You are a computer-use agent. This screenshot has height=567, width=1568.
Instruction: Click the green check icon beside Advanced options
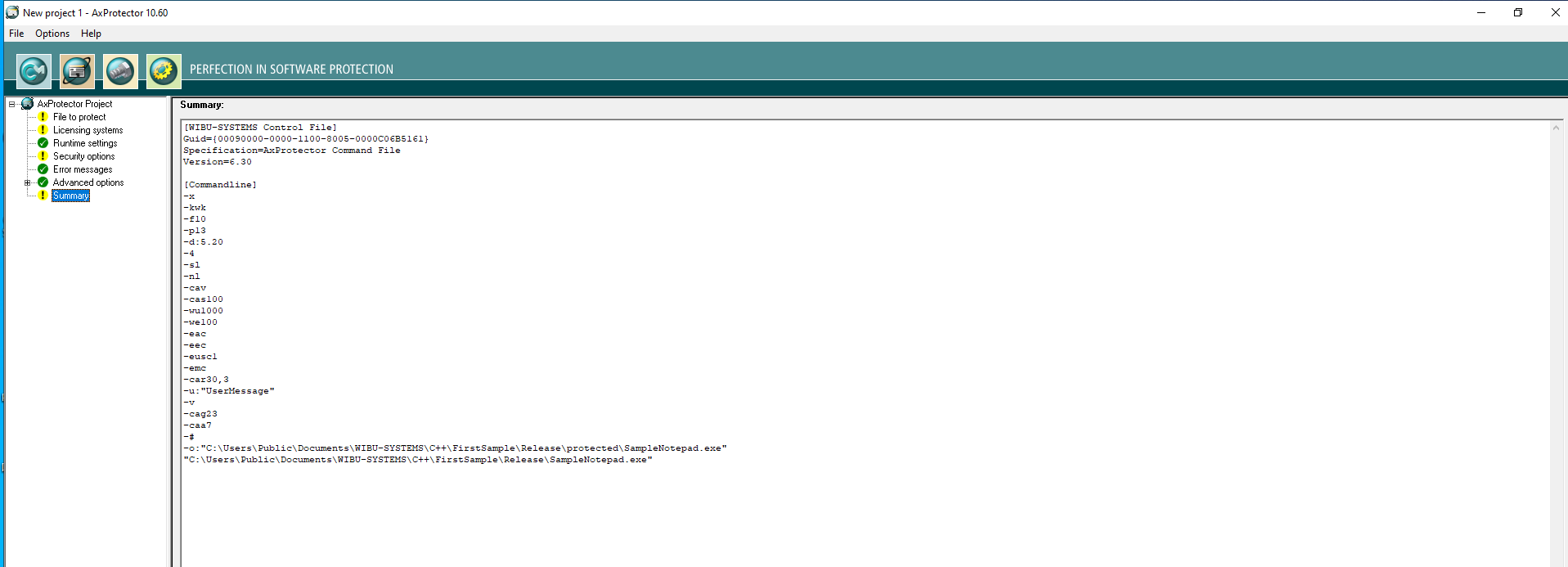point(43,182)
